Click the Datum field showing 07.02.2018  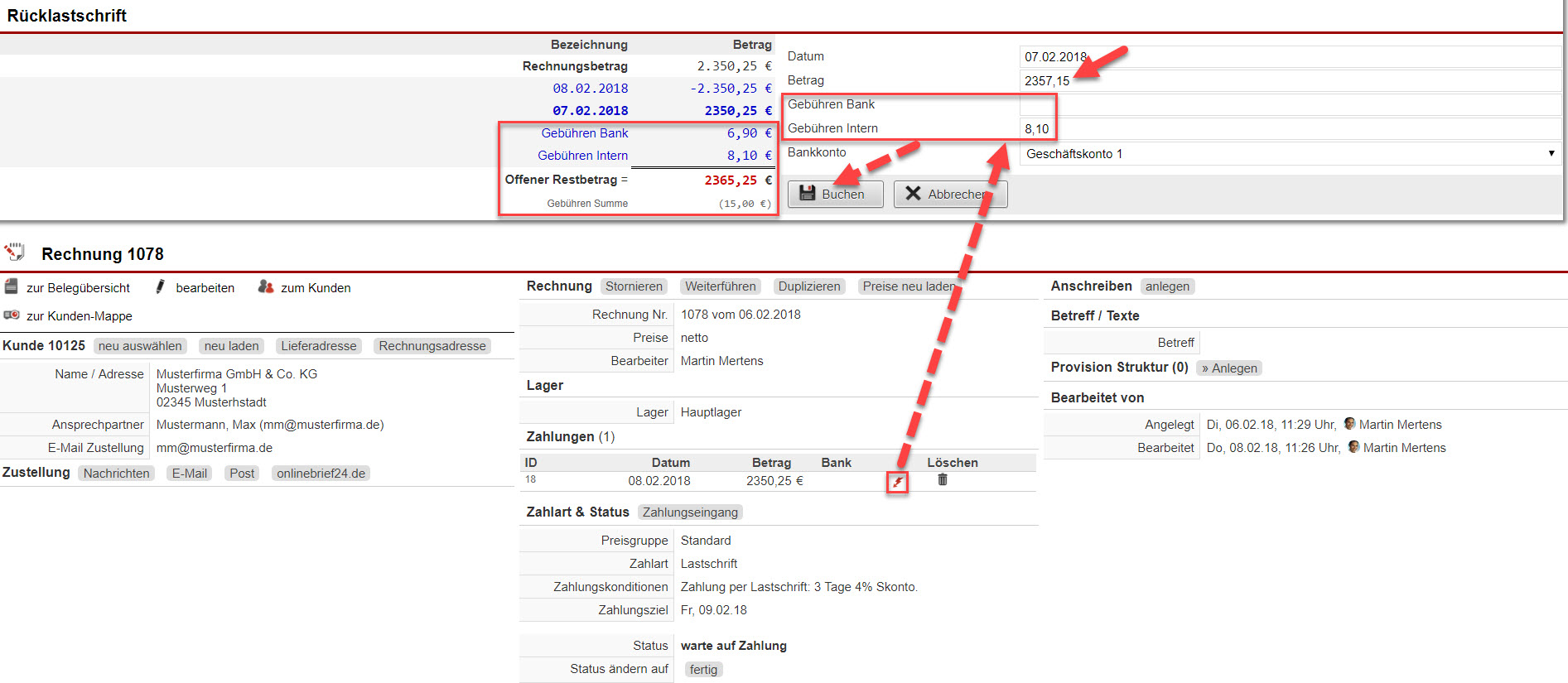1289,57
